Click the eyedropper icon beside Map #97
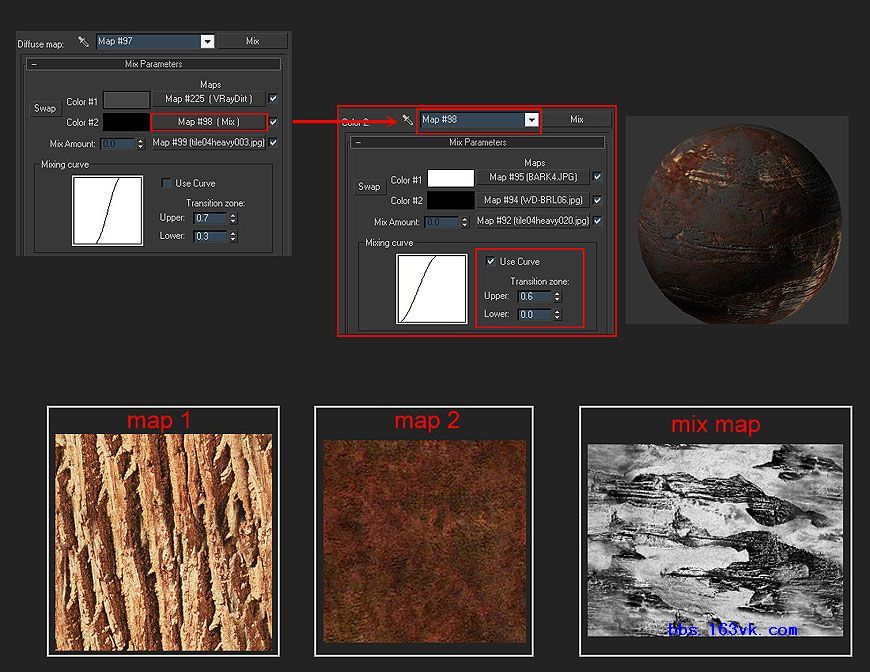 click(x=83, y=42)
